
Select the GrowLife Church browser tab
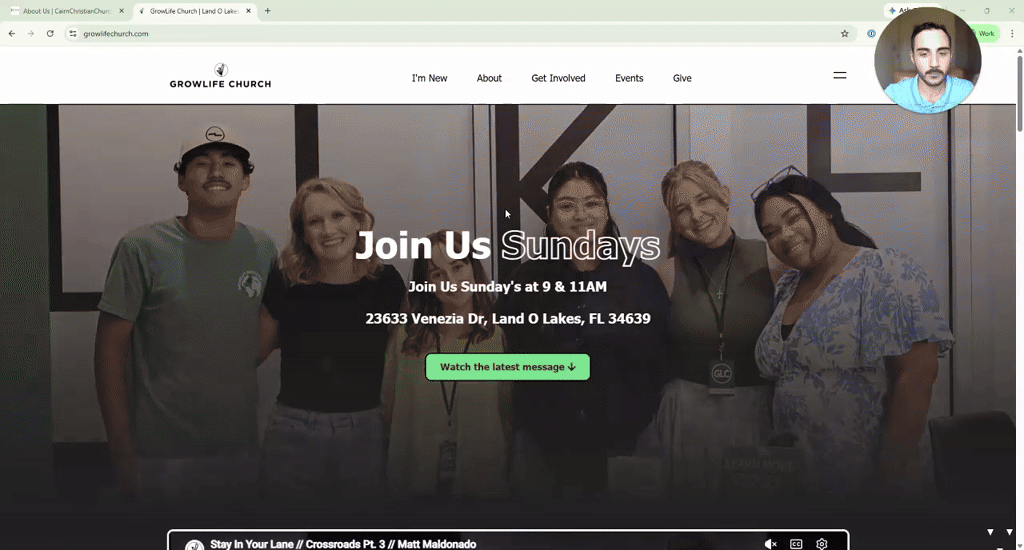click(194, 11)
